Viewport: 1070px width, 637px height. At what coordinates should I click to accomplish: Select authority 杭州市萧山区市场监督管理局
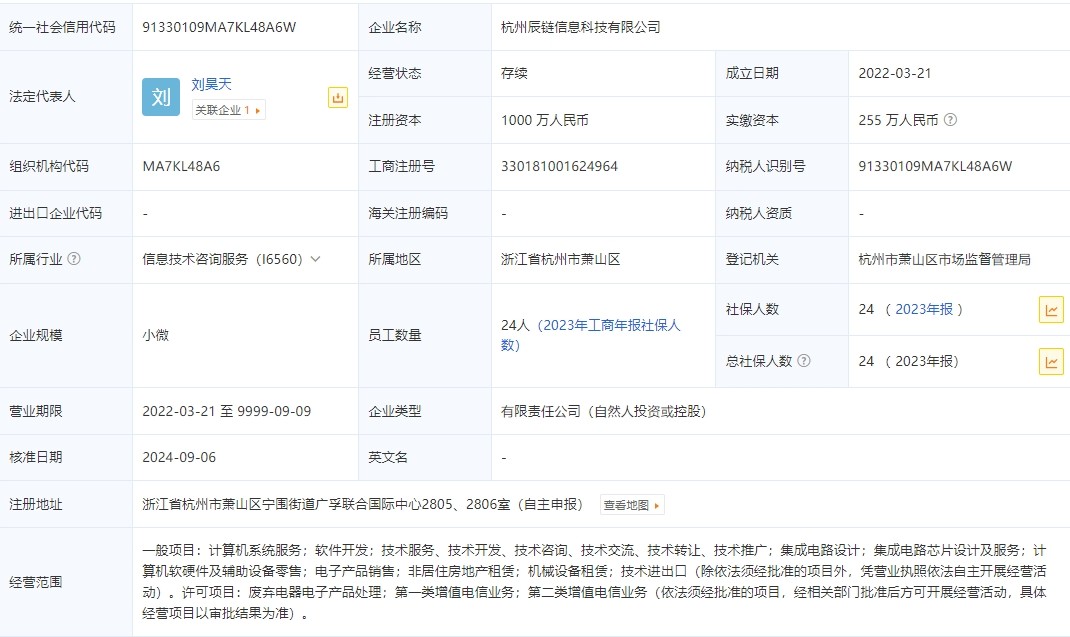coord(944,259)
